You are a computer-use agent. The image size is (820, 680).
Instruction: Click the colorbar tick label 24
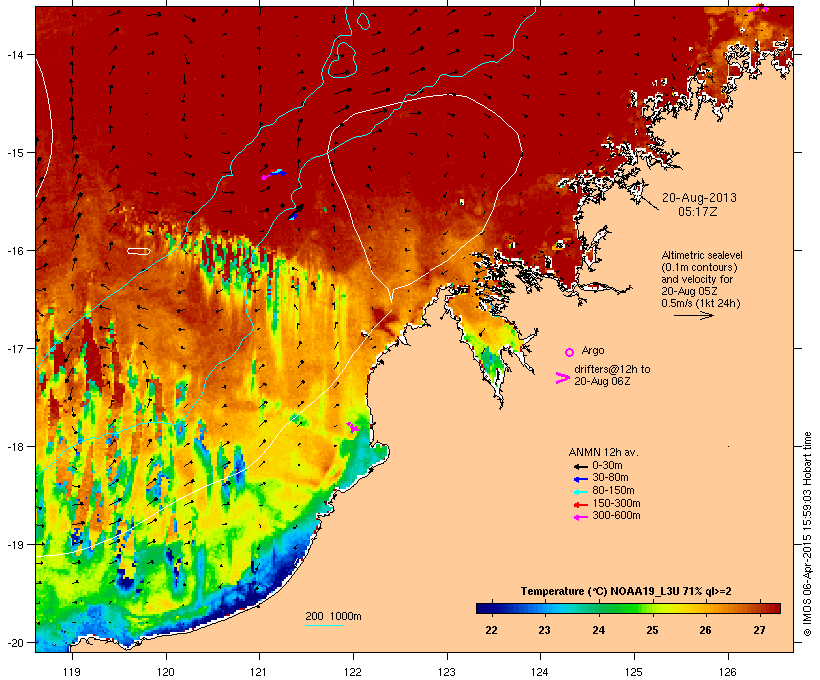[x=599, y=630]
